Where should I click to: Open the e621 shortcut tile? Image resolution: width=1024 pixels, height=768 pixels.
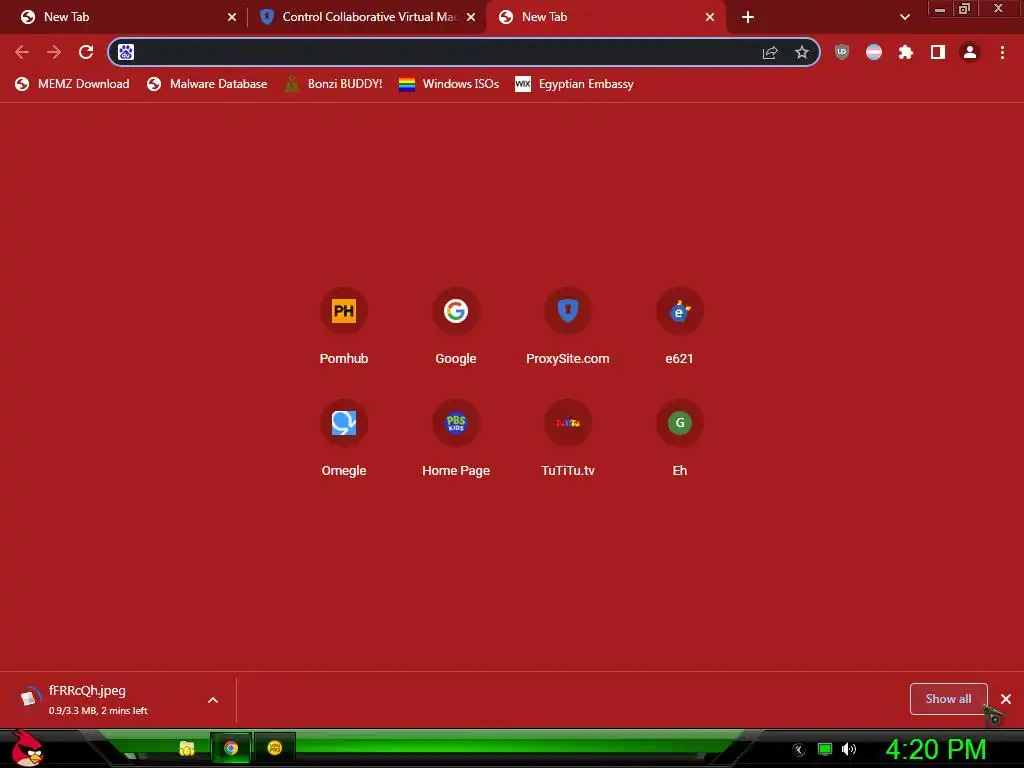pyautogui.click(x=679, y=327)
